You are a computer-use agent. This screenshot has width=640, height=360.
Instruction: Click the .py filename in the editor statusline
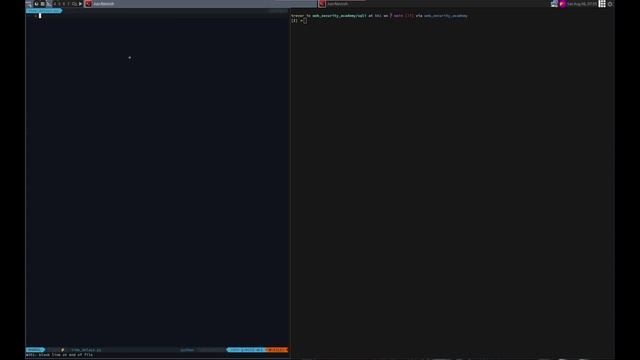point(86,350)
